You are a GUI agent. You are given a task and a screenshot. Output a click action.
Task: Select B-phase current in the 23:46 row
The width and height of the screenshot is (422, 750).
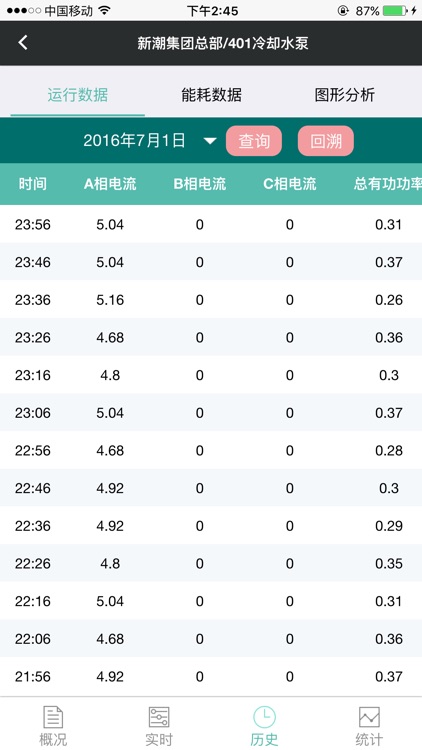point(200,262)
